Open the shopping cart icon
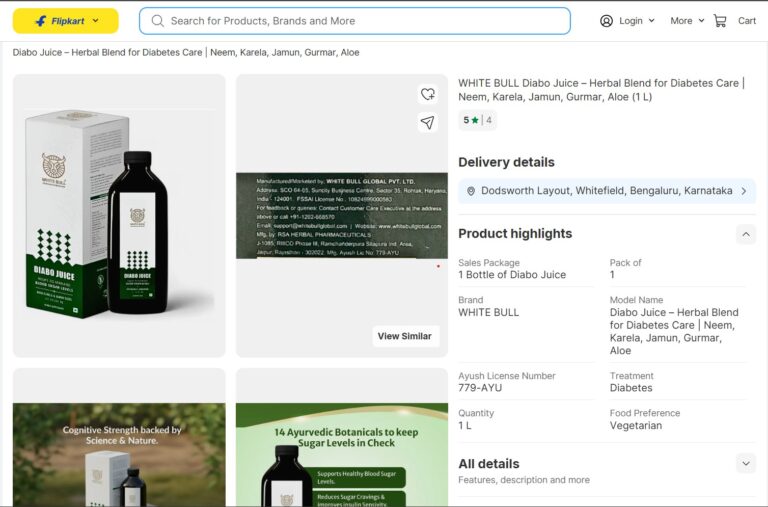The width and height of the screenshot is (768, 507). [720, 21]
